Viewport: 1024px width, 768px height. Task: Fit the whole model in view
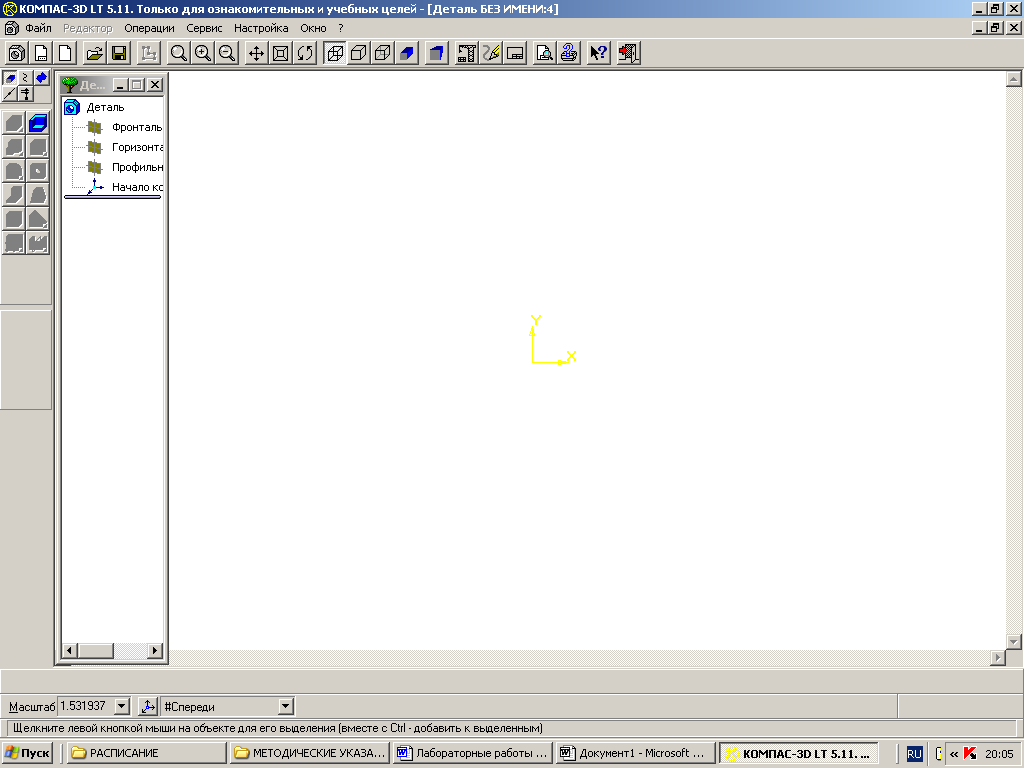[280, 53]
